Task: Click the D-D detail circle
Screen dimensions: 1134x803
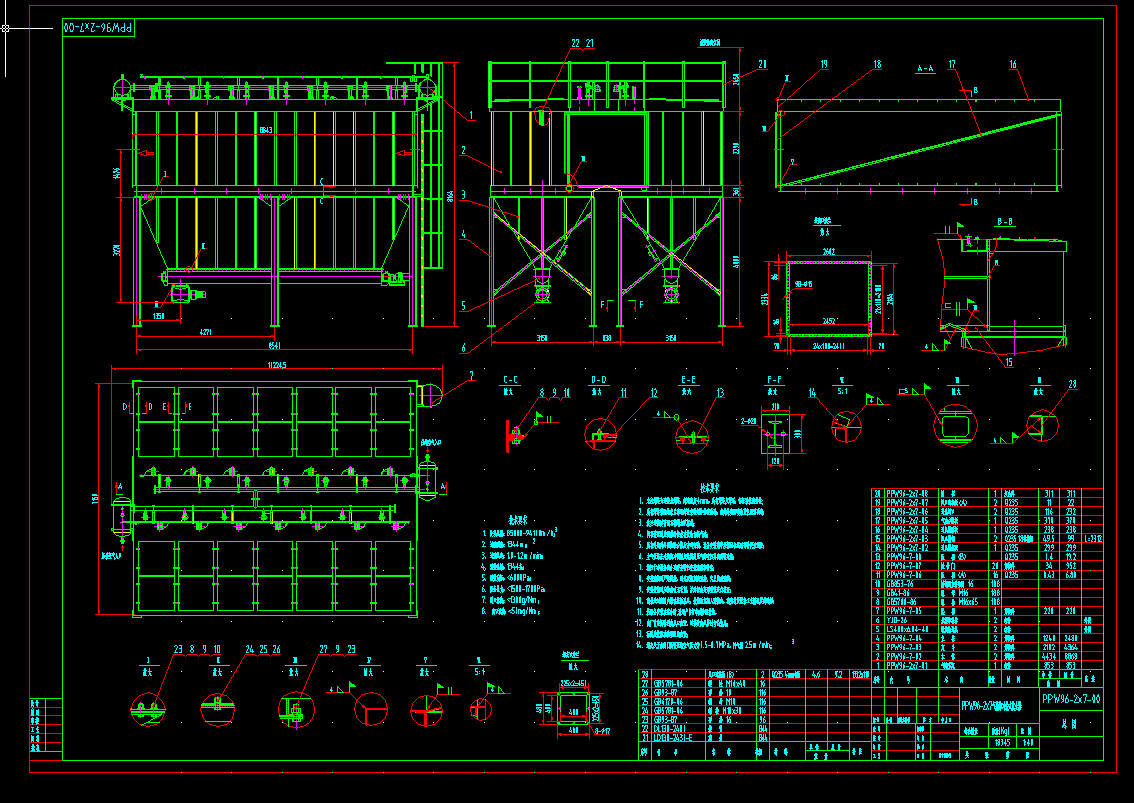Action: pyautogui.click(x=601, y=436)
